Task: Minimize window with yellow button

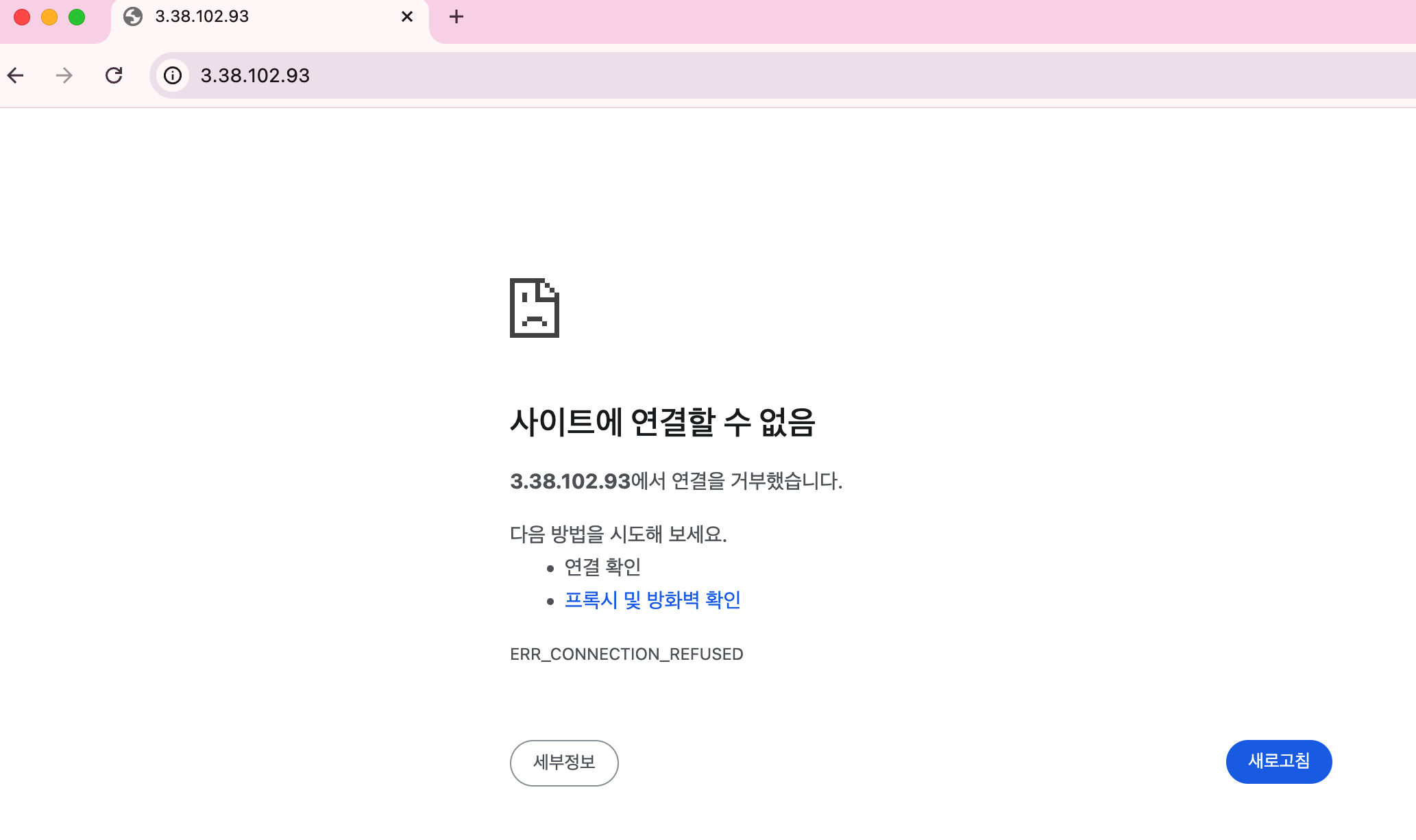Action: [x=49, y=17]
